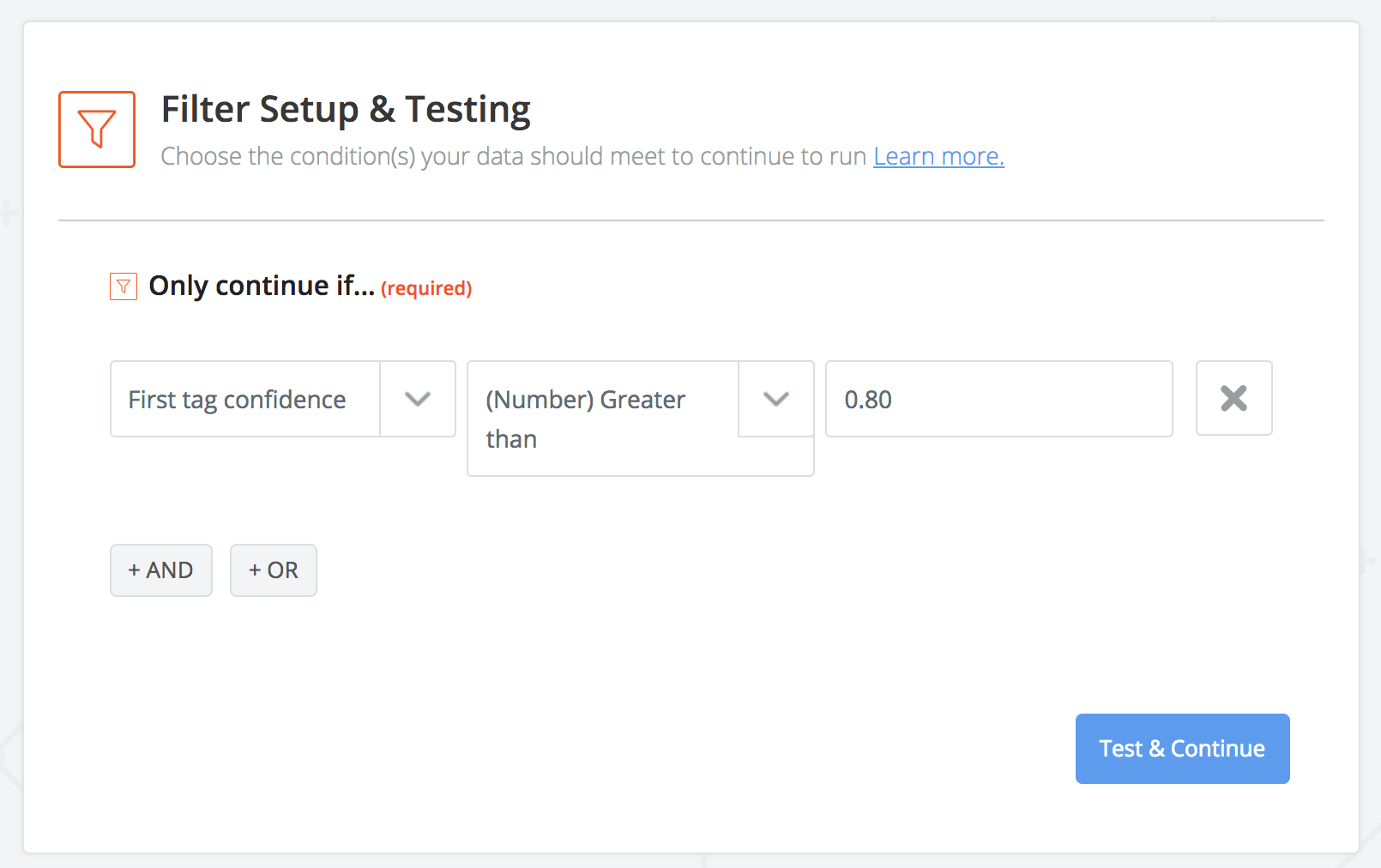Image resolution: width=1381 pixels, height=868 pixels.
Task: Click the horizontal divider below the header
Action: point(690,220)
